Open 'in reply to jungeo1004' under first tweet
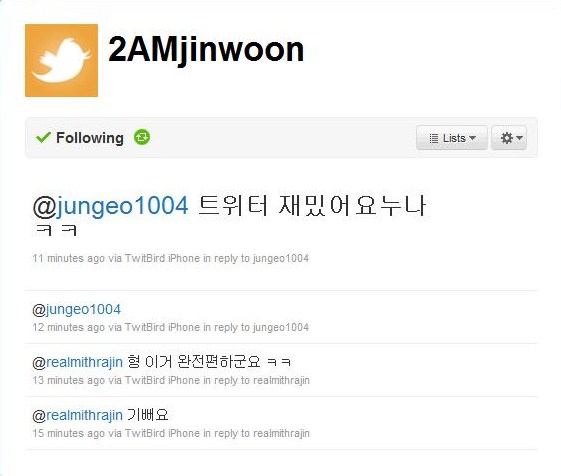Viewport: 561px width, 476px height. pos(256,258)
